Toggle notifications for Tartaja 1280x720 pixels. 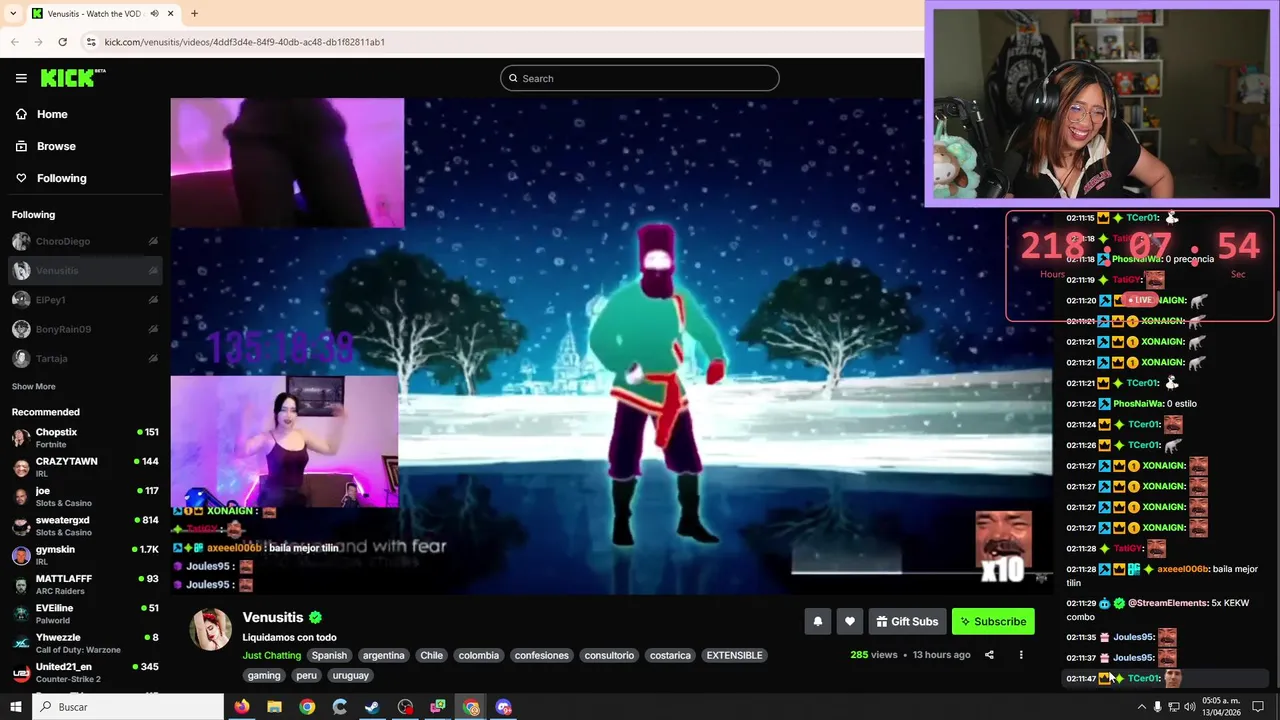(x=153, y=358)
